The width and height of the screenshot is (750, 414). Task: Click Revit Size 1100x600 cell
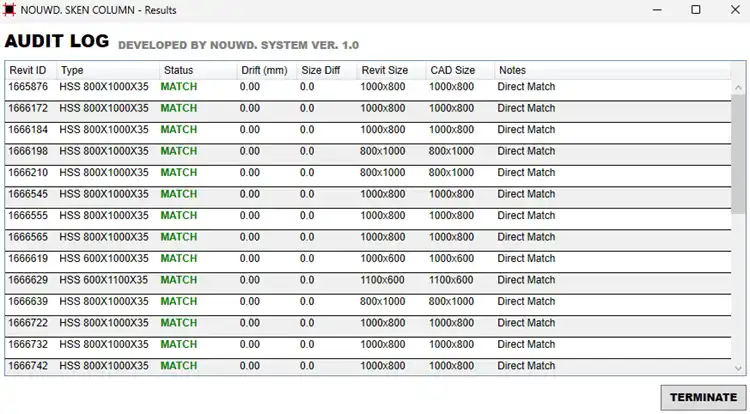pos(383,280)
